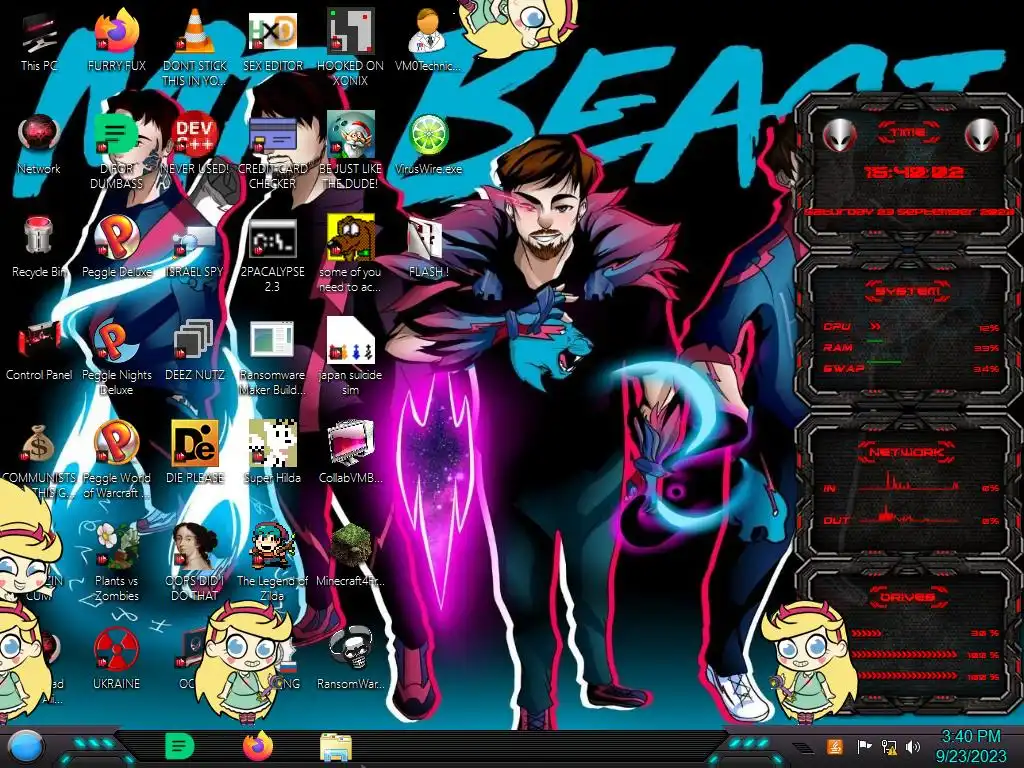This screenshot has height=768, width=1024.
Task: Click the DRIVES widget panel
Action: tap(908, 637)
